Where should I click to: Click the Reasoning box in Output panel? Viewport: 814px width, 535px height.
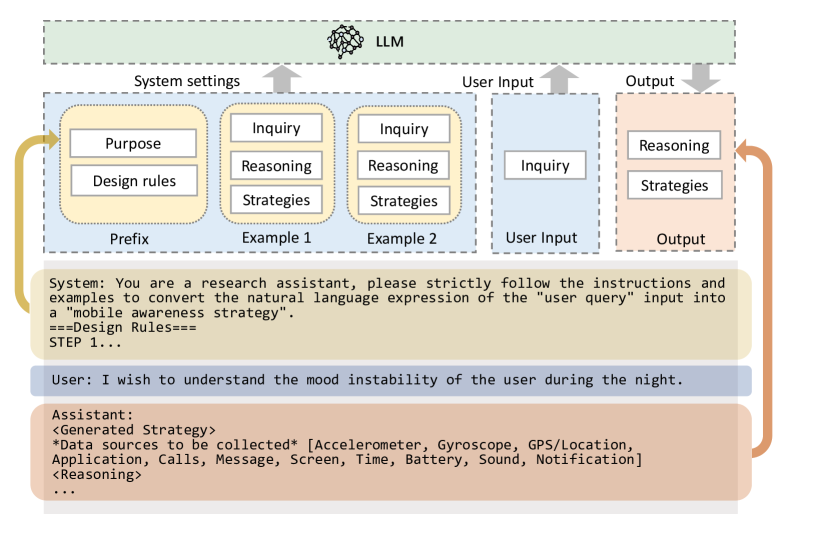pos(674,145)
